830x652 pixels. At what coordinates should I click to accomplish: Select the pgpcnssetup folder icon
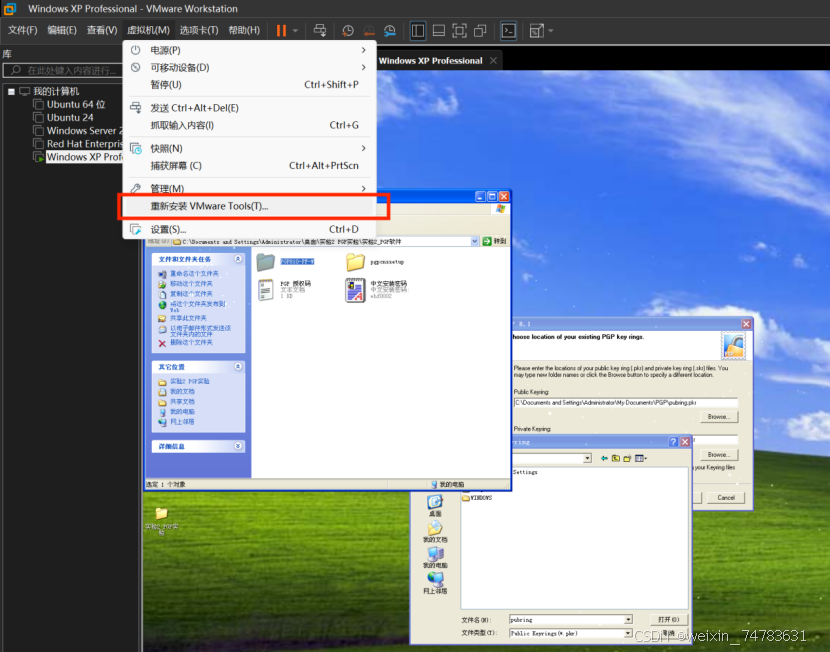355,262
